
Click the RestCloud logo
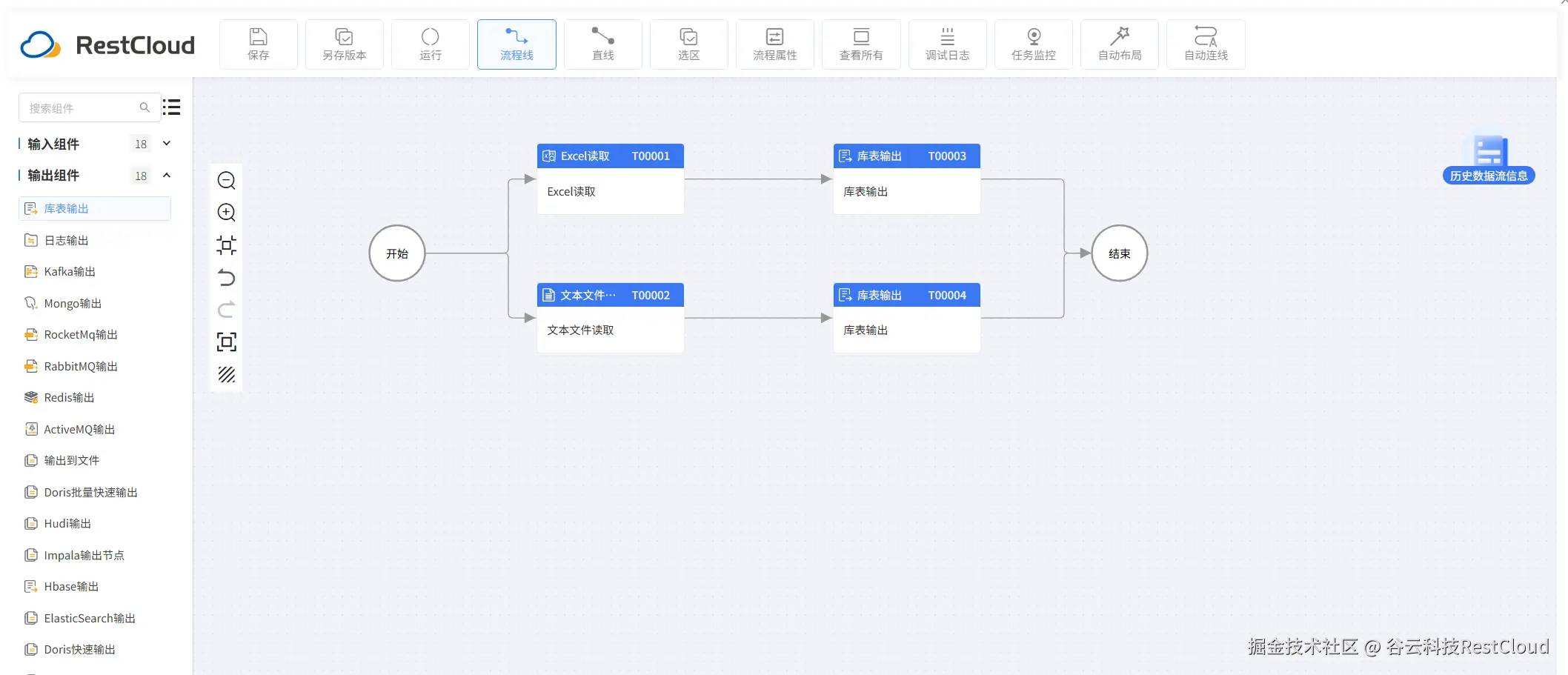(x=108, y=45)
